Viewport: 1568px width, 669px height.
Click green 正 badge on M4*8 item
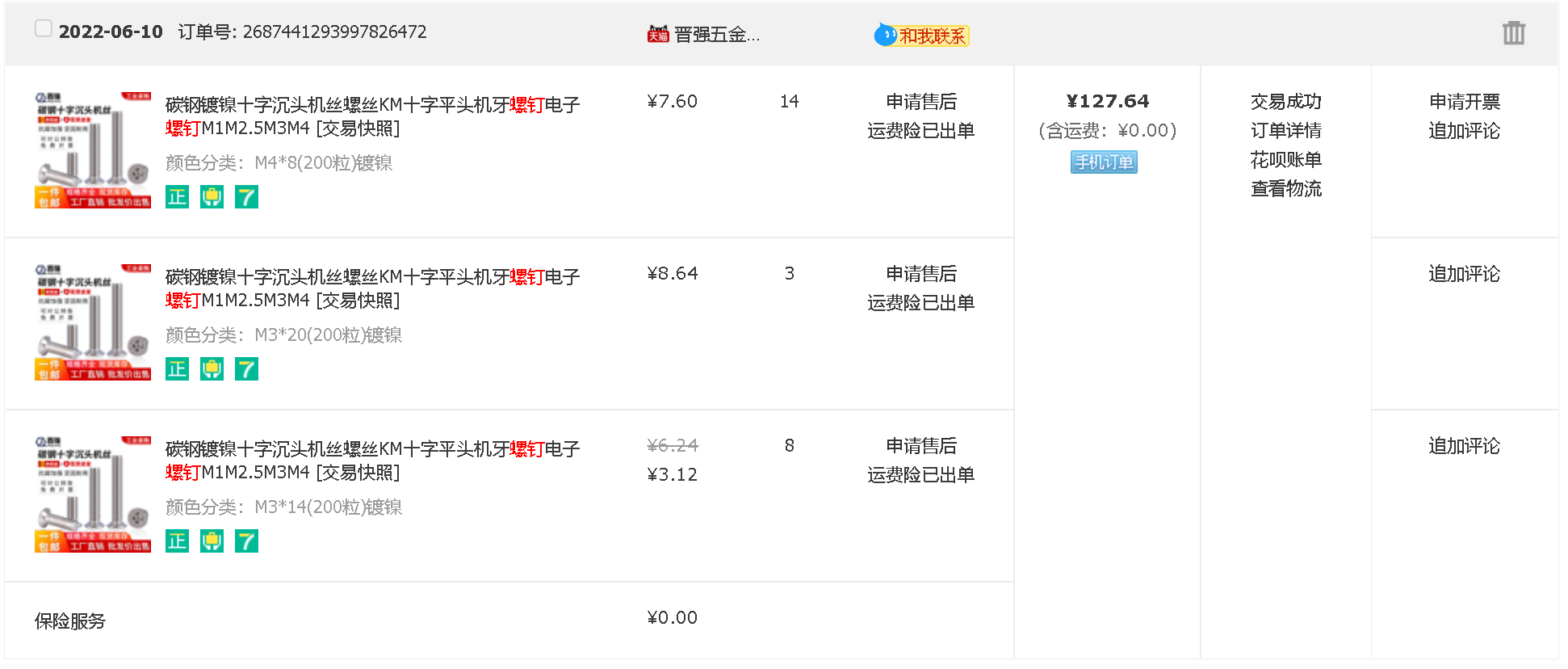[177, 197]
